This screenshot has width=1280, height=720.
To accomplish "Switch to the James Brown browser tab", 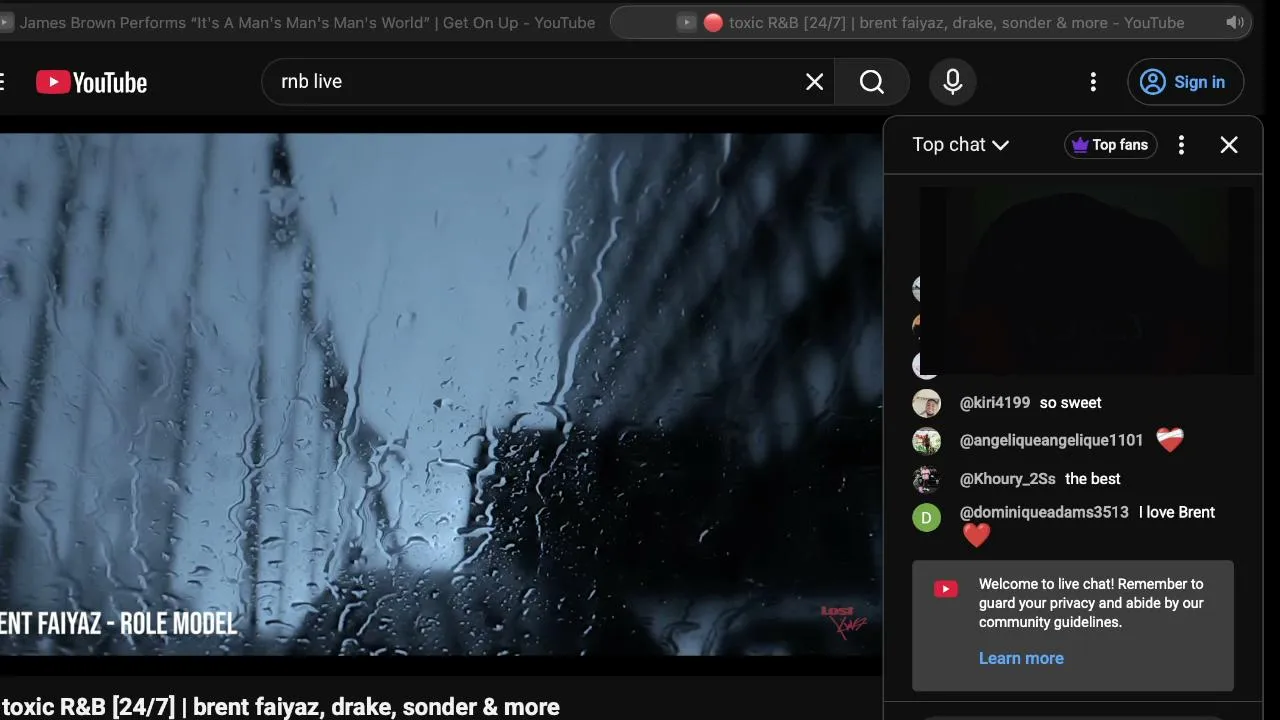I will pyautogui.click(x=298, y=22).
